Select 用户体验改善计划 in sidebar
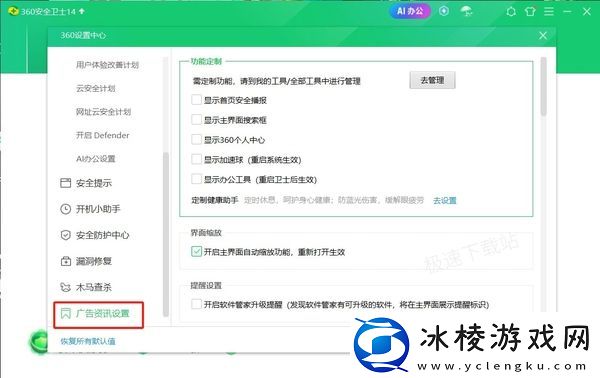This screenshot has width=600, height=378. pyautogui.click(x=107, y=65)
